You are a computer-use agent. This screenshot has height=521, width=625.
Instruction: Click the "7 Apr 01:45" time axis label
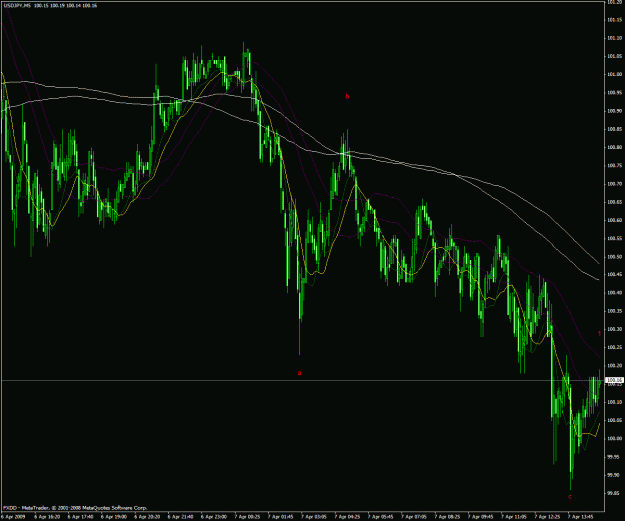tap(281, 517)
